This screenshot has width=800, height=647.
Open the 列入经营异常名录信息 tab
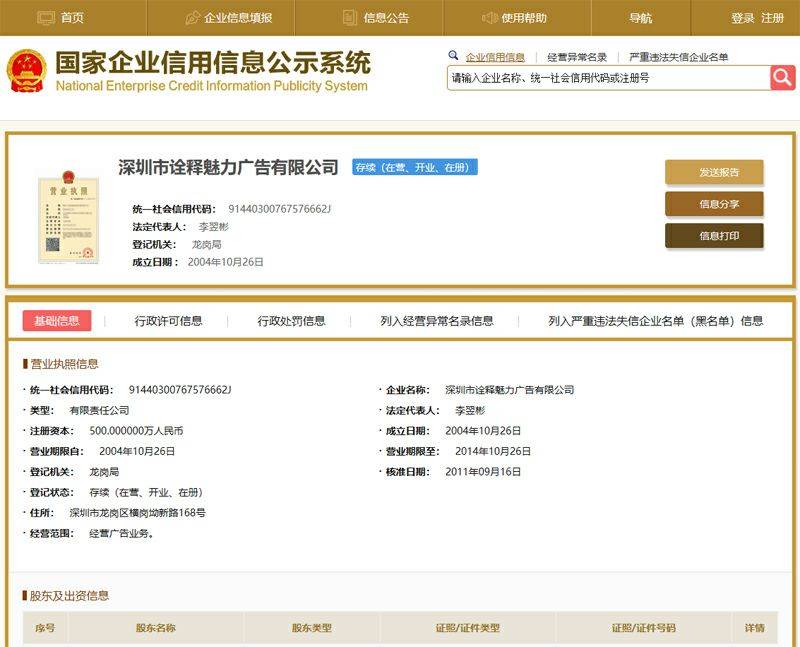pyautogui.click(x=437, y=321)
